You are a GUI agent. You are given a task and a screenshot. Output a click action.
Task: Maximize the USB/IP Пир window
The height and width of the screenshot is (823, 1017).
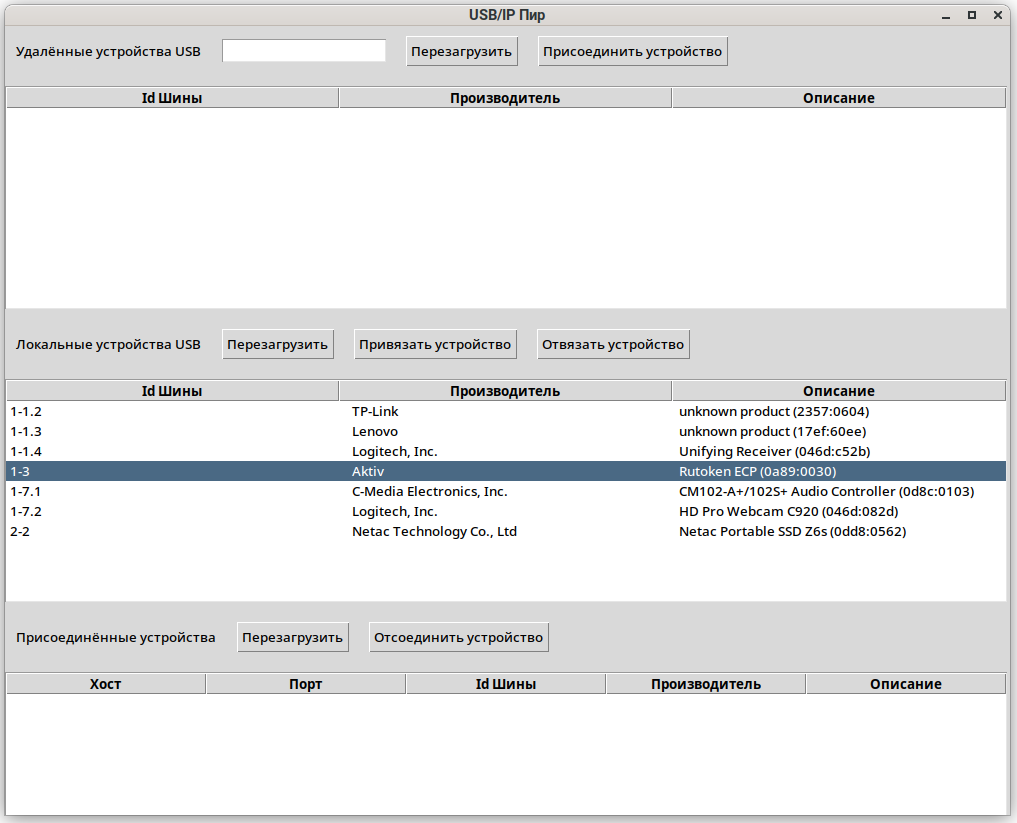pos(971,15)
